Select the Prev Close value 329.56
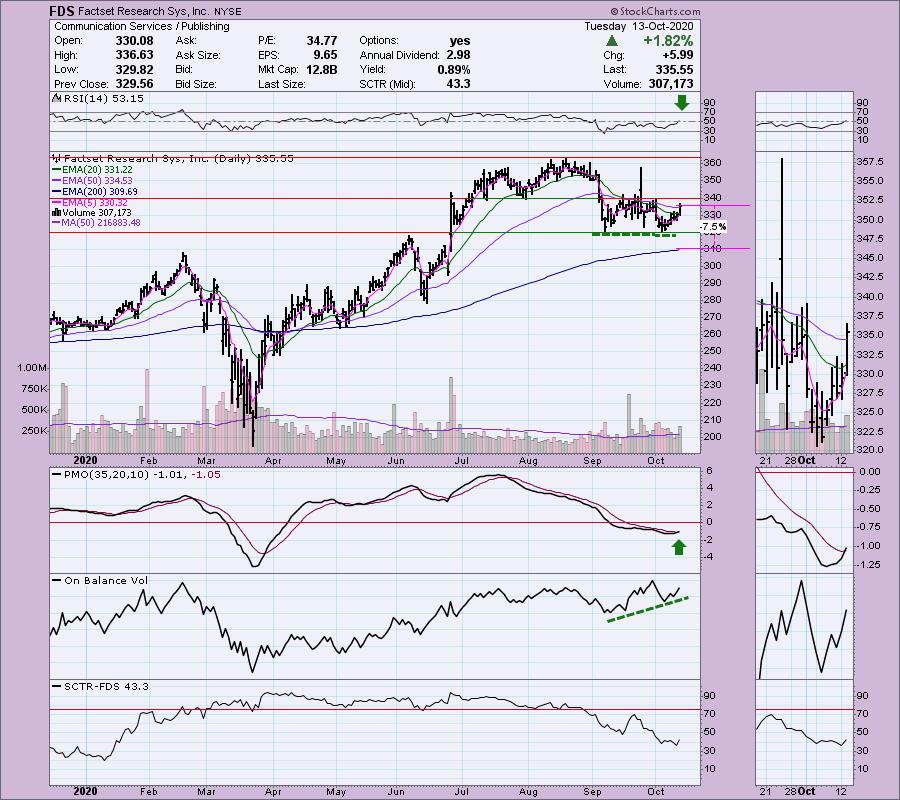The width and height of the screenshot is (900, 800). (x=134, y=84)
